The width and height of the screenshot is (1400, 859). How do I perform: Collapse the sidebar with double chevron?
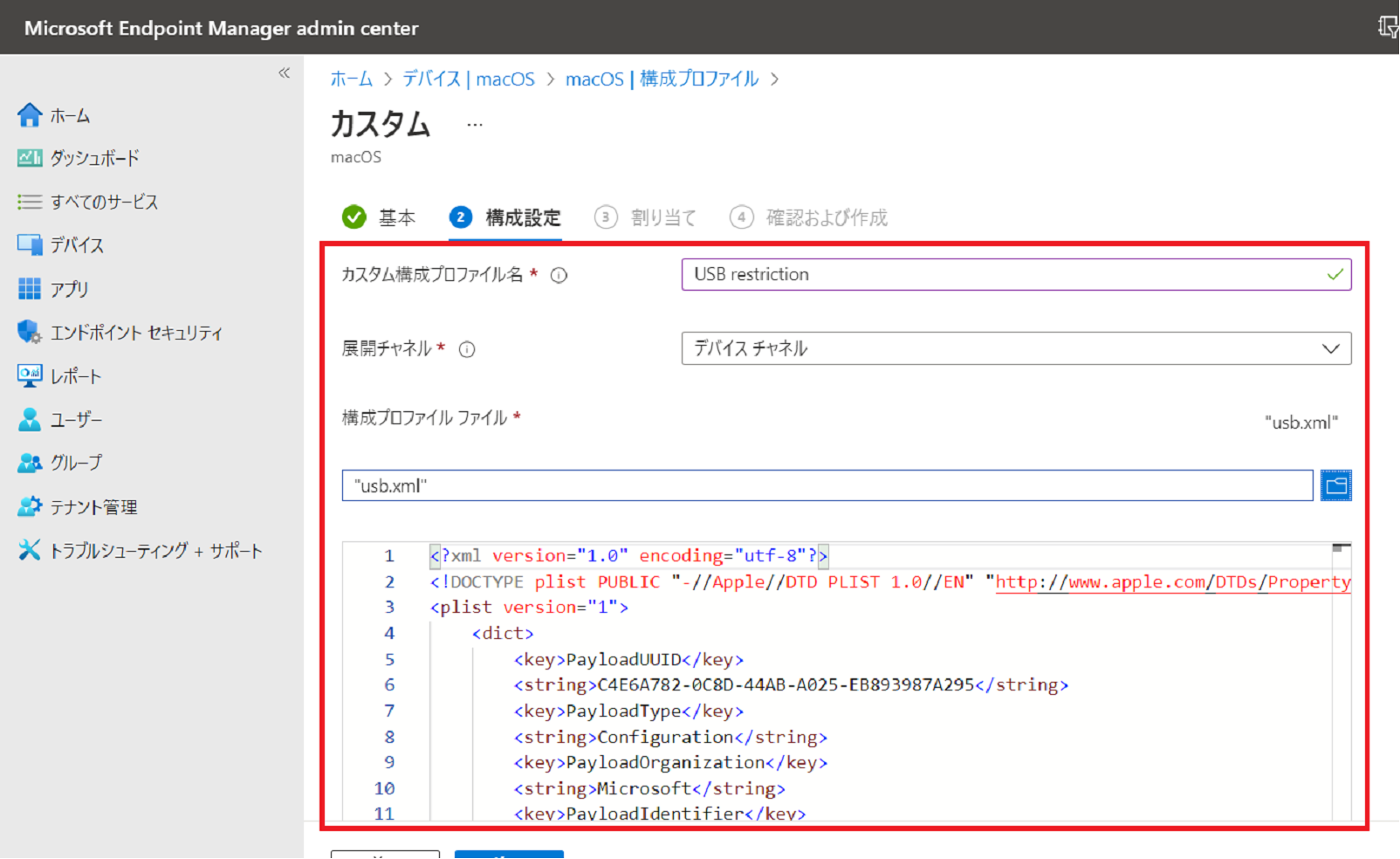(x=285, y=72)
